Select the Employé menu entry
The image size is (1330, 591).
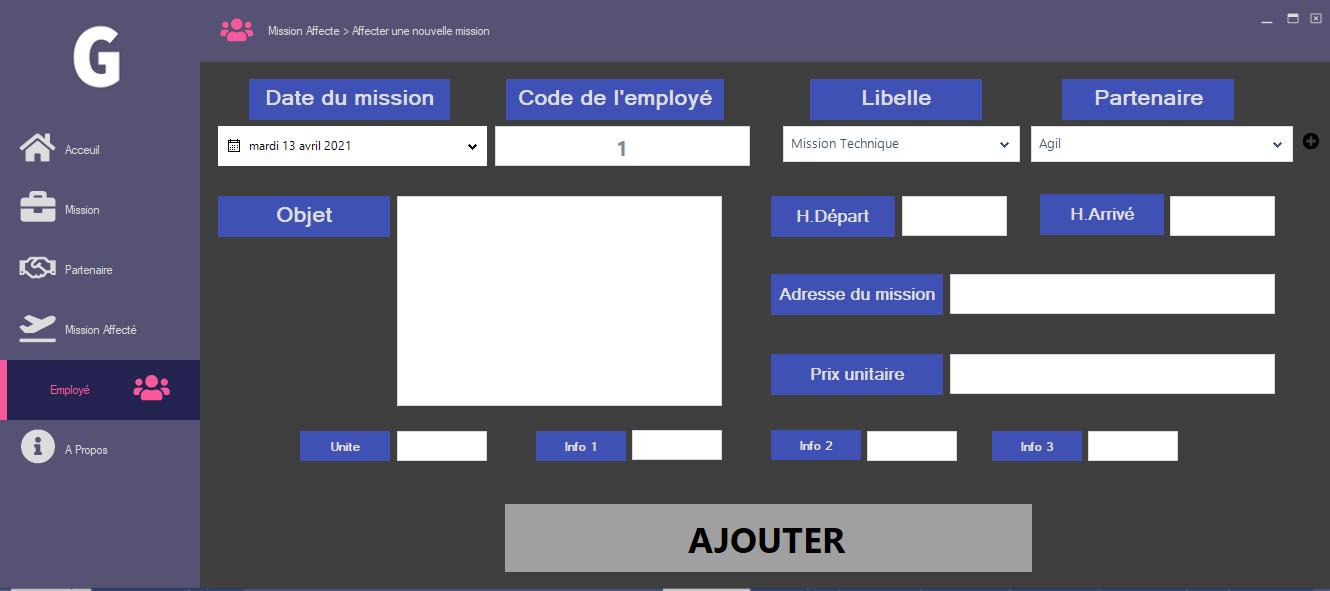(100, 390)
